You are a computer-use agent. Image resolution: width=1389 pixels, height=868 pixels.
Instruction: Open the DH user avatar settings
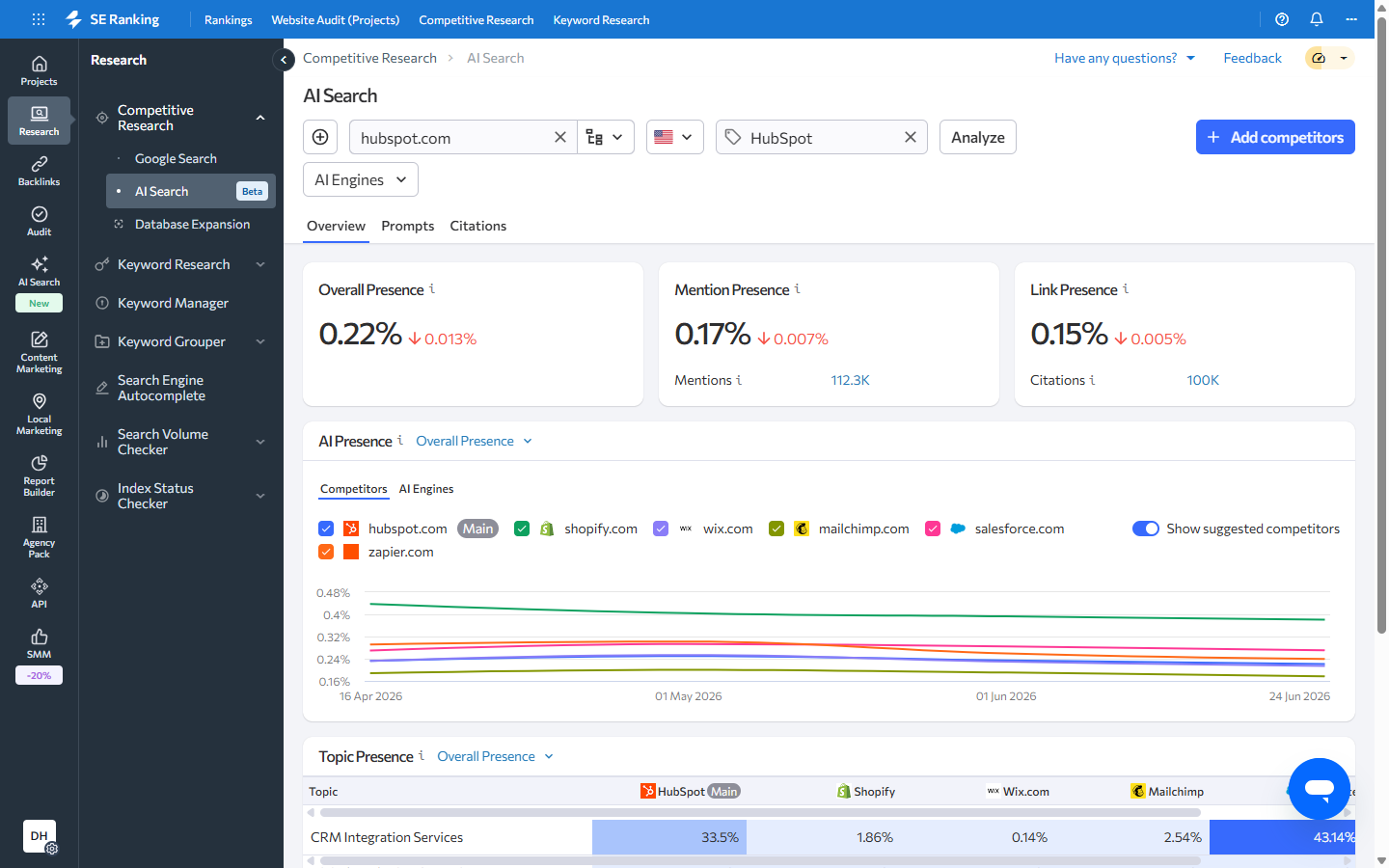(x=40, y=836)
